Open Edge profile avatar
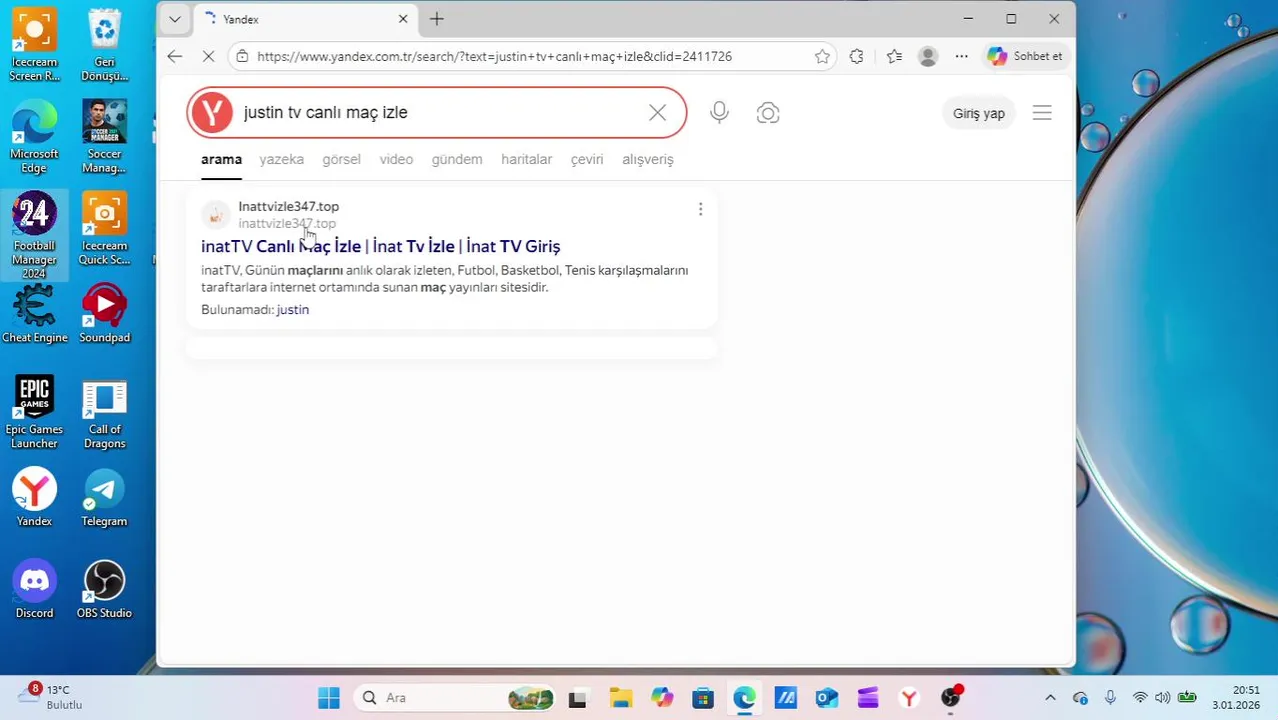1278x720 pixels. (x=928, y=56)
